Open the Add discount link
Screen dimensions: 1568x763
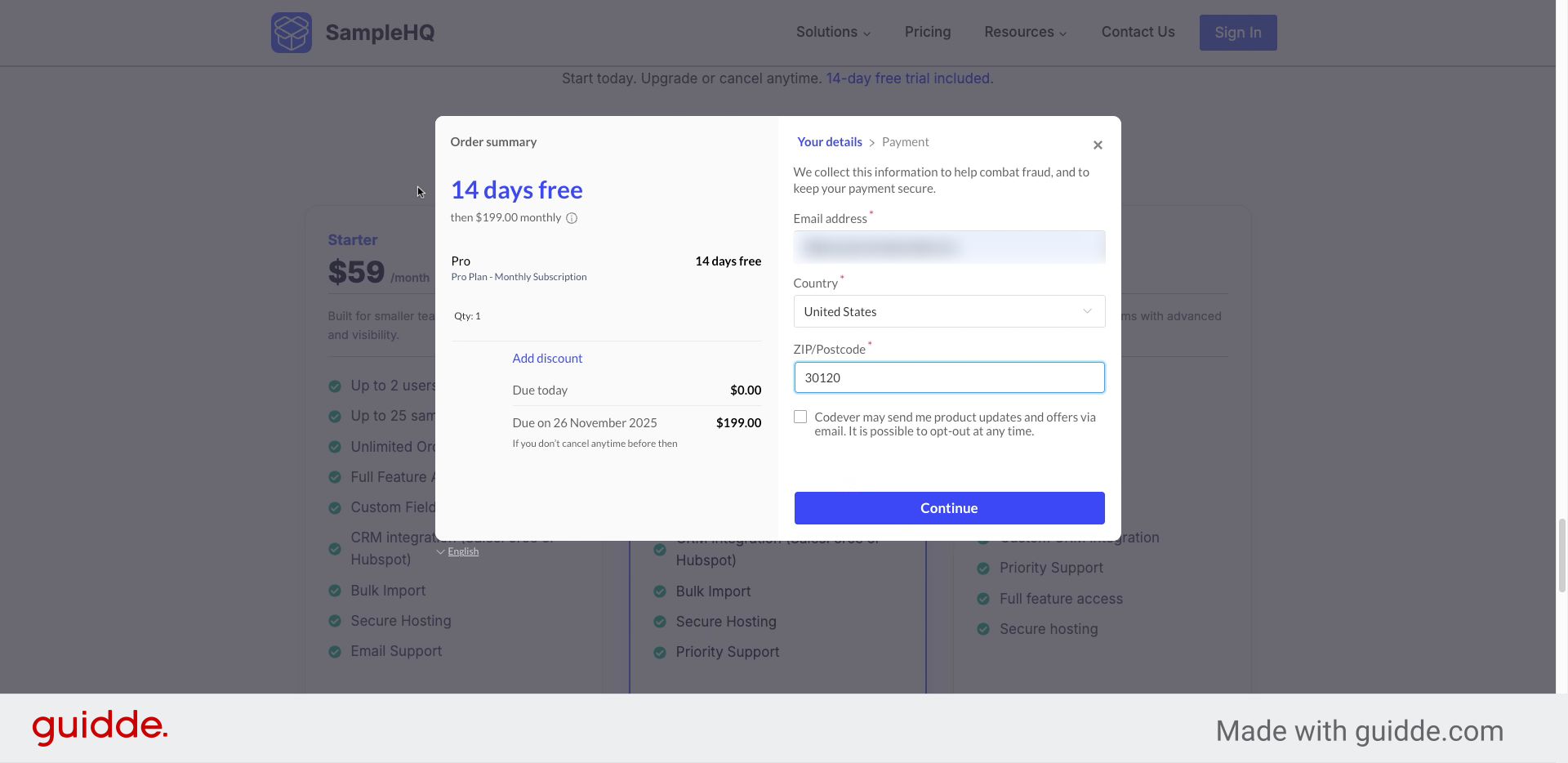(x=546, y=358)
